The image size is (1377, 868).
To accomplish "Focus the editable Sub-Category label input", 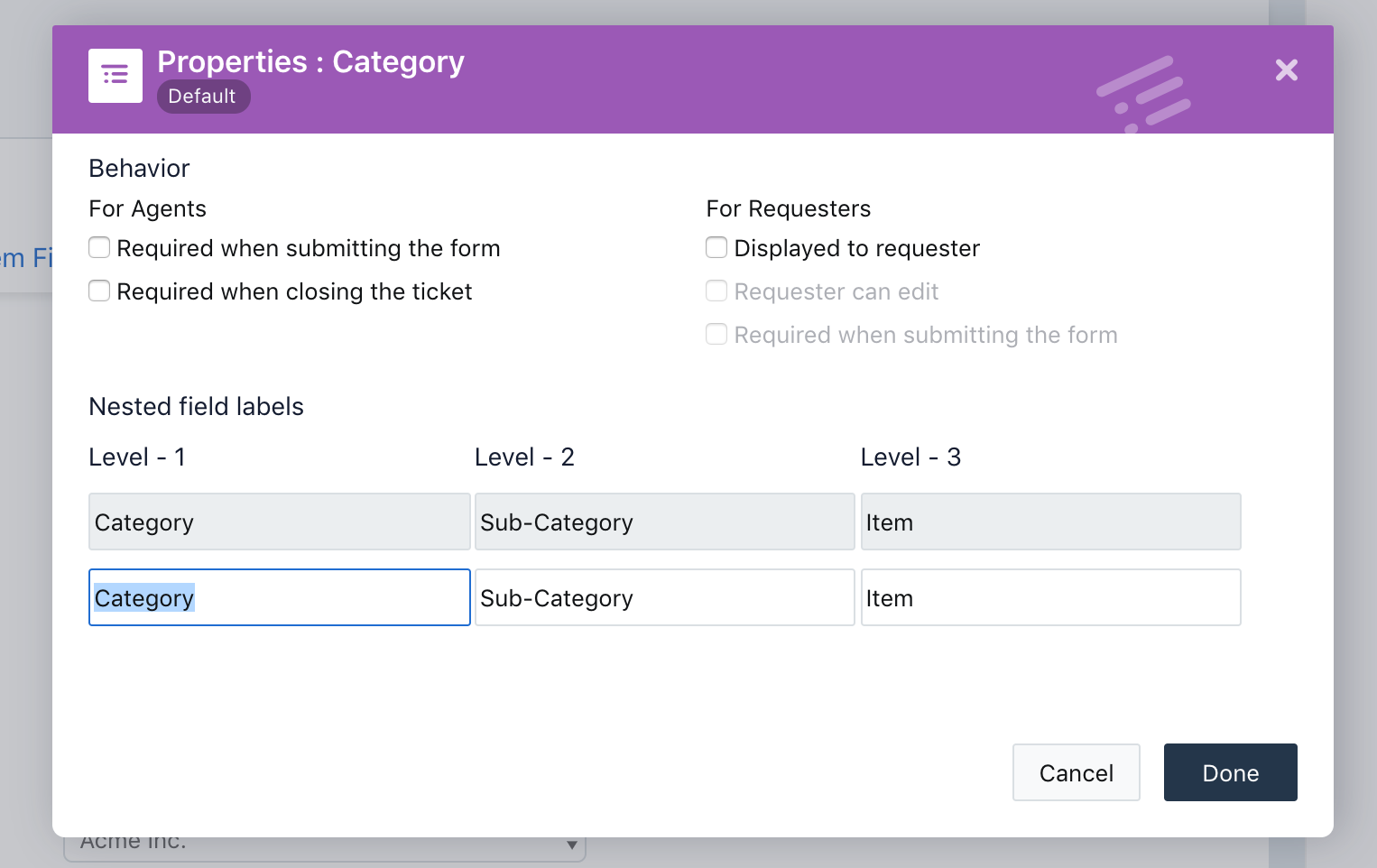I will [x=664, y=597].
